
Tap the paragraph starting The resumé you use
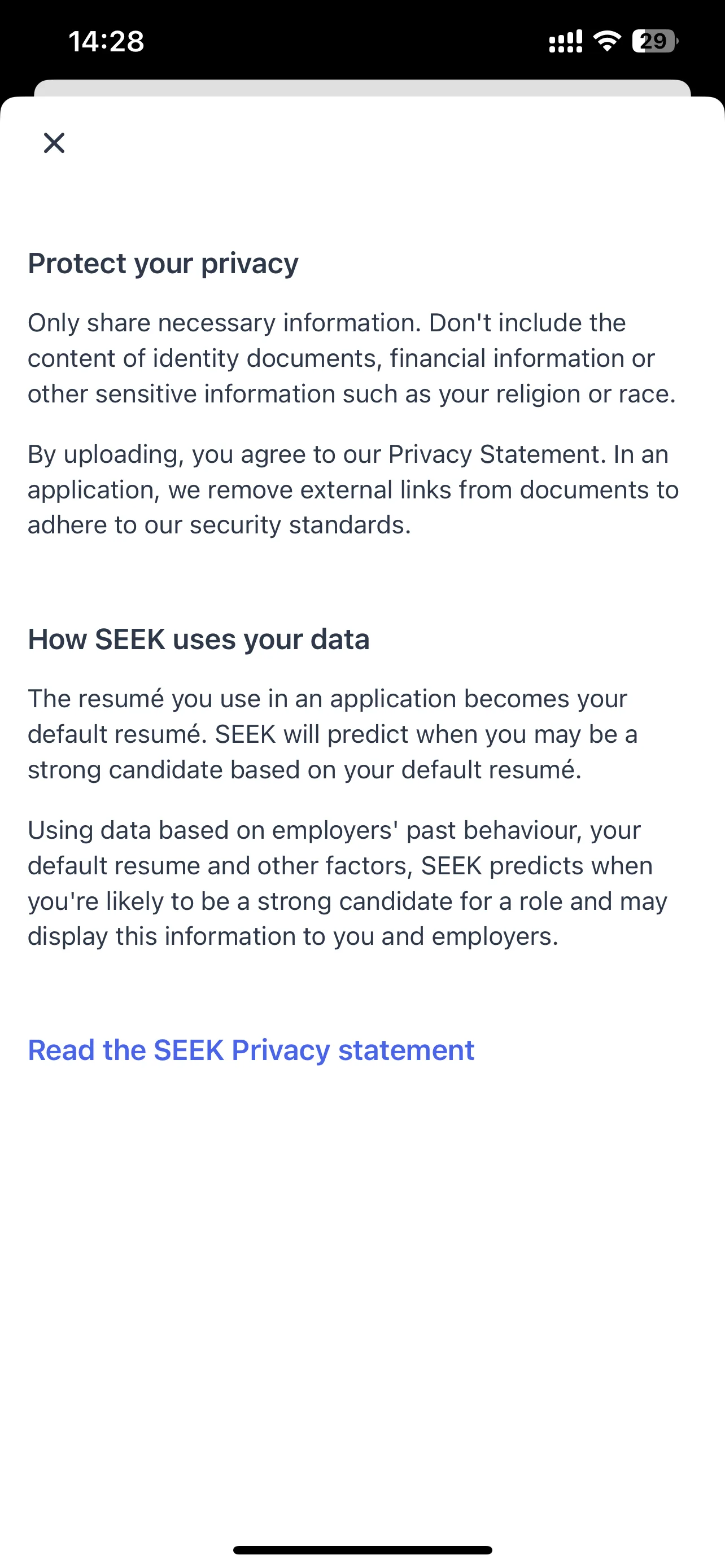click(333, 734)
